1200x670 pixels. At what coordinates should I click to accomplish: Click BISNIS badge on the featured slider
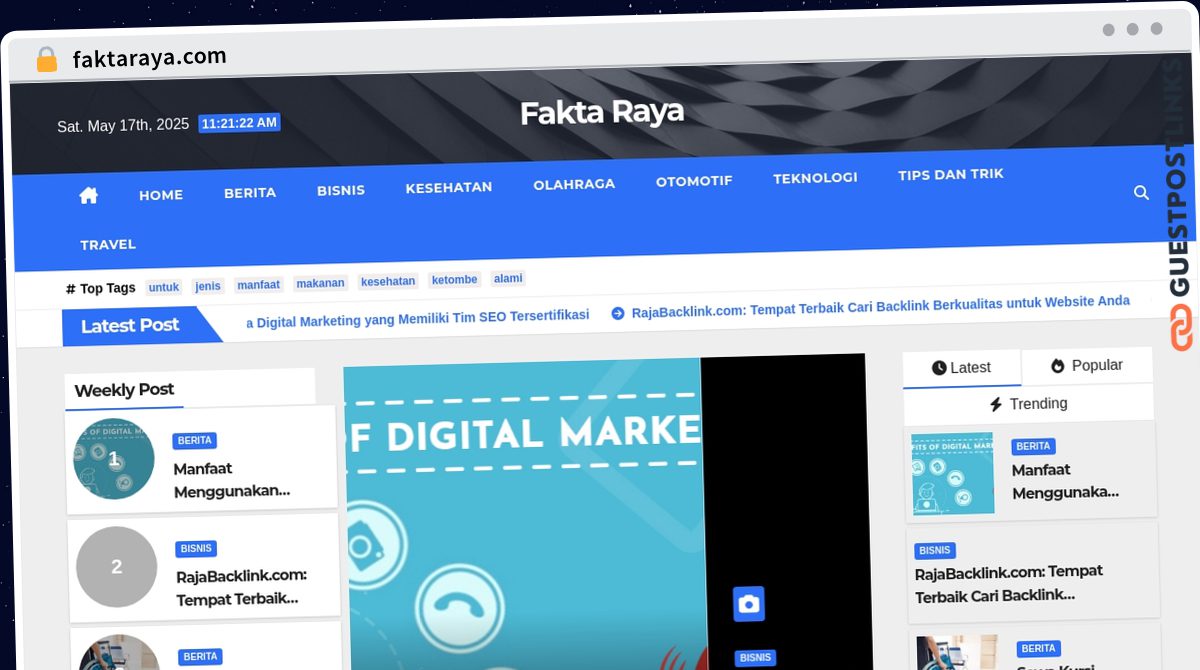(755, 658)
